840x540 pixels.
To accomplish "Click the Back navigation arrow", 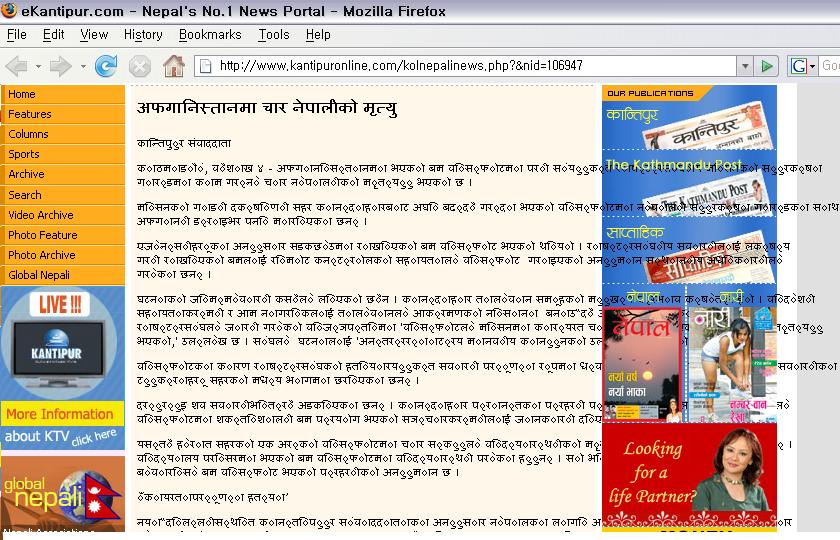I will pos(15,66).
